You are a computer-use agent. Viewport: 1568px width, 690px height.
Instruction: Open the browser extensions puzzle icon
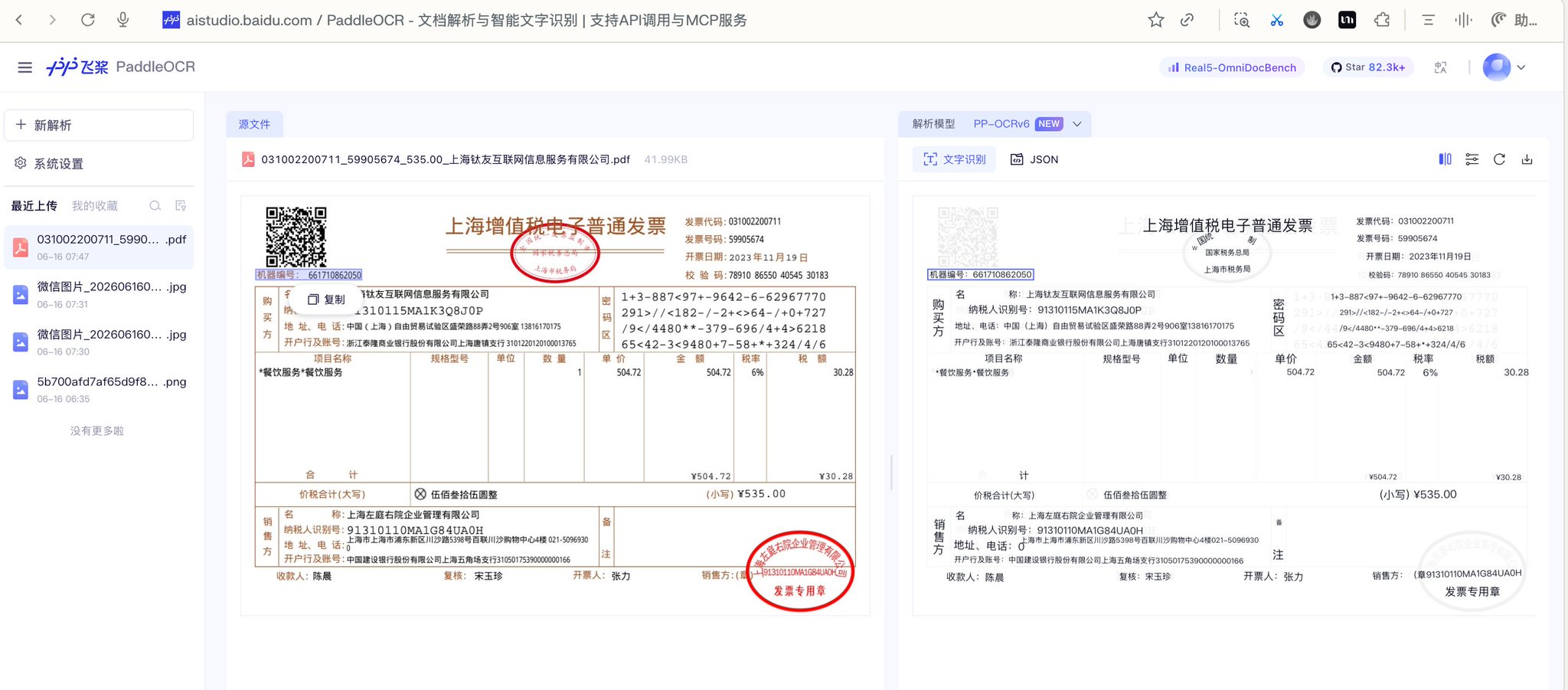click(1382, 20)
